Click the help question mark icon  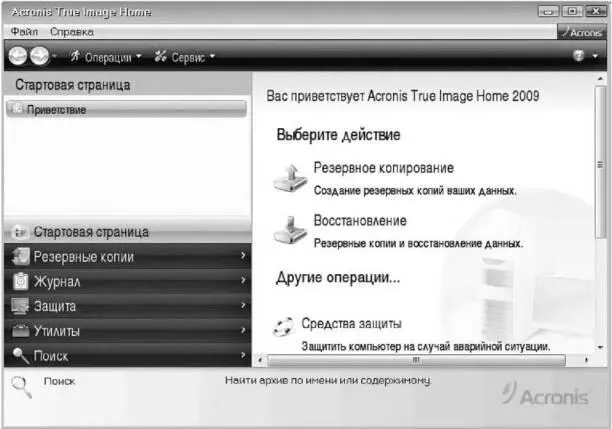[x=579, y=56]
